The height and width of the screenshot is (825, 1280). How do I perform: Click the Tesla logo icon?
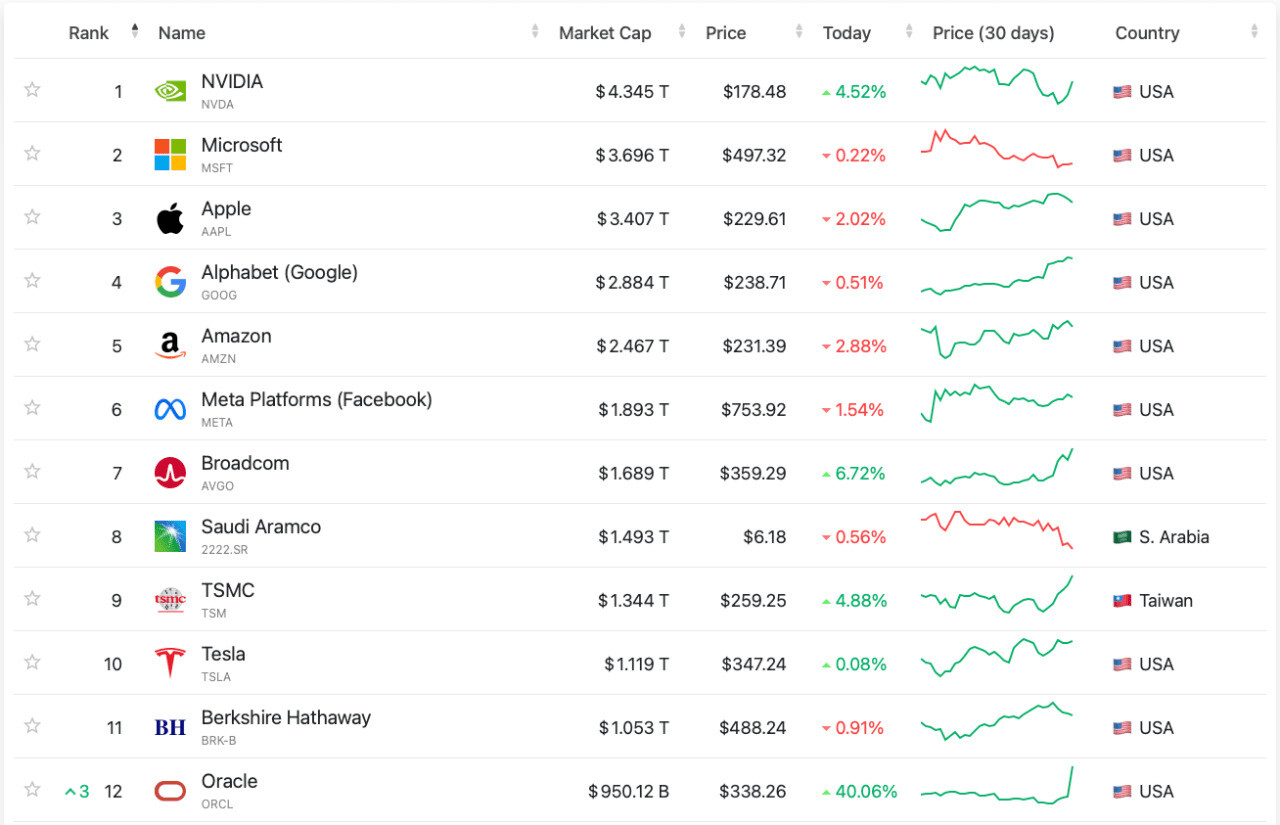pyautogui.click(x=170, y=663)
